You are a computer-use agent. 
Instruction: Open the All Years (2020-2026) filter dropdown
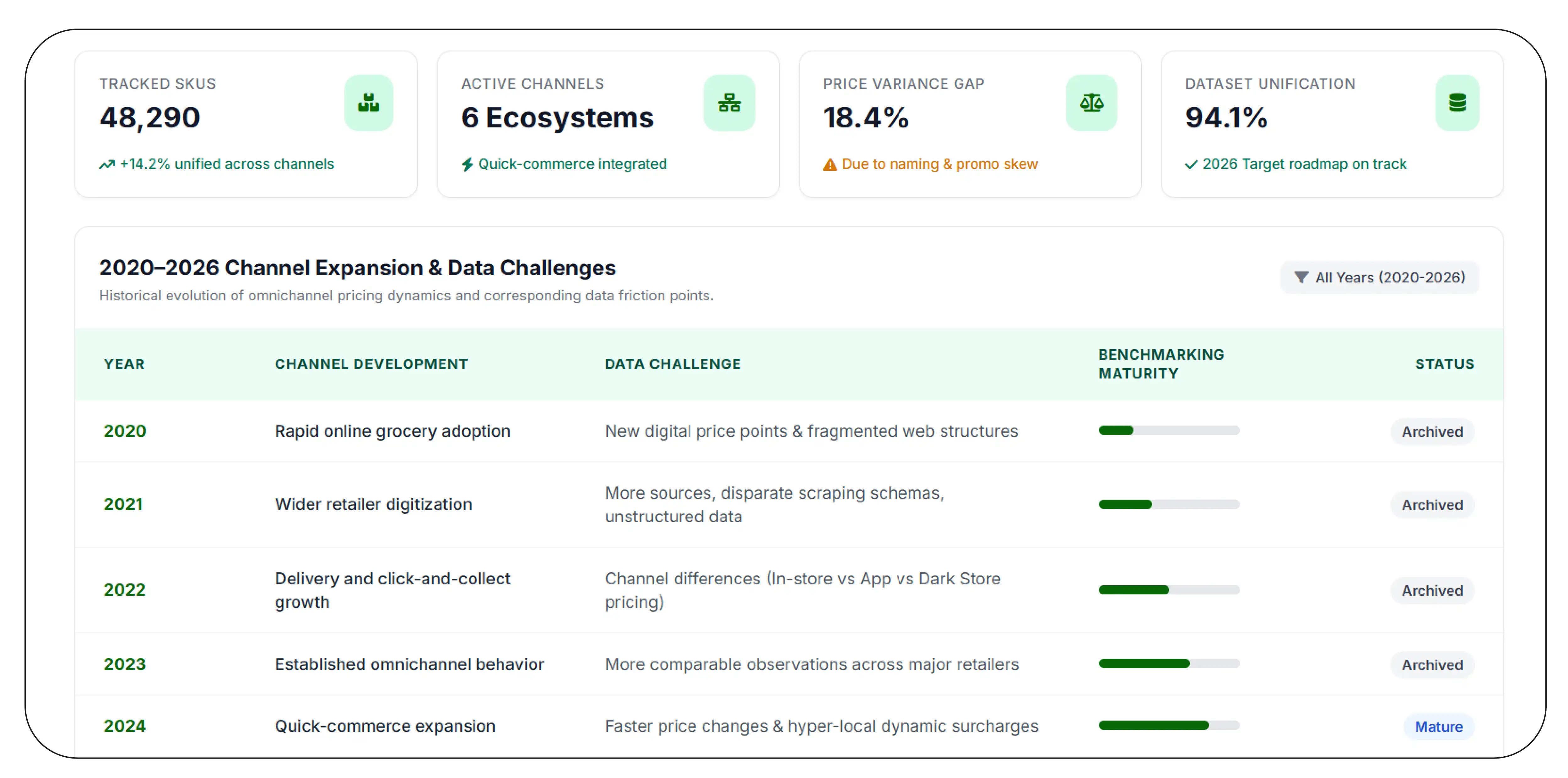[x=1379, y=277]
